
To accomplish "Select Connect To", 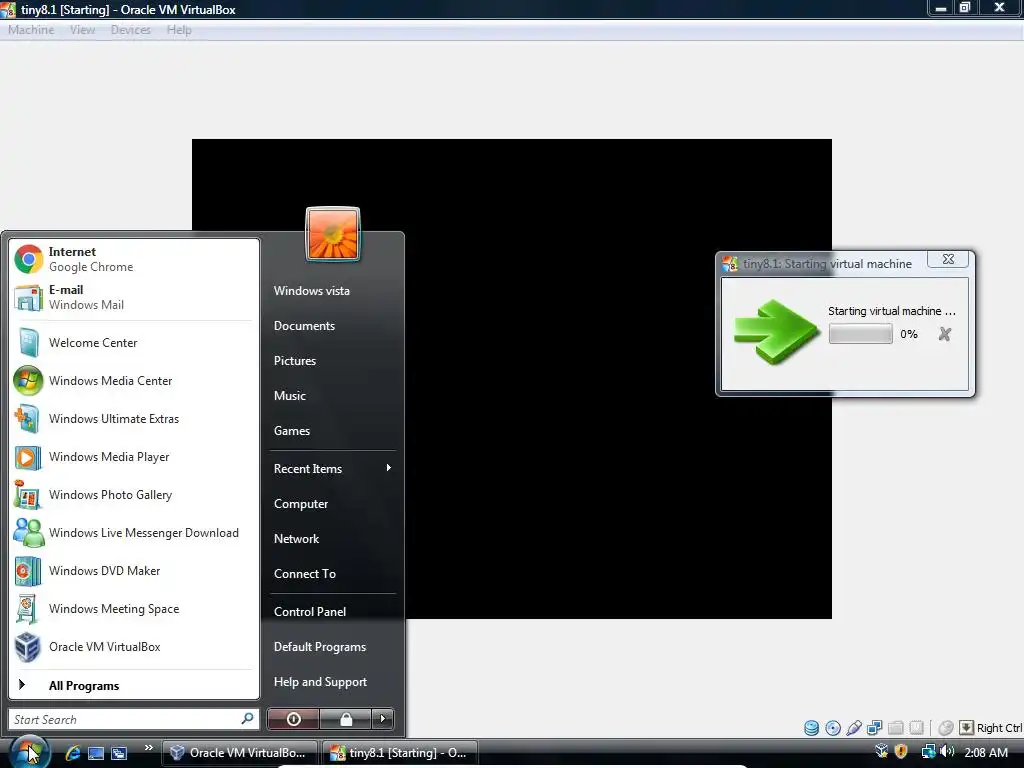I will [305, 574].
